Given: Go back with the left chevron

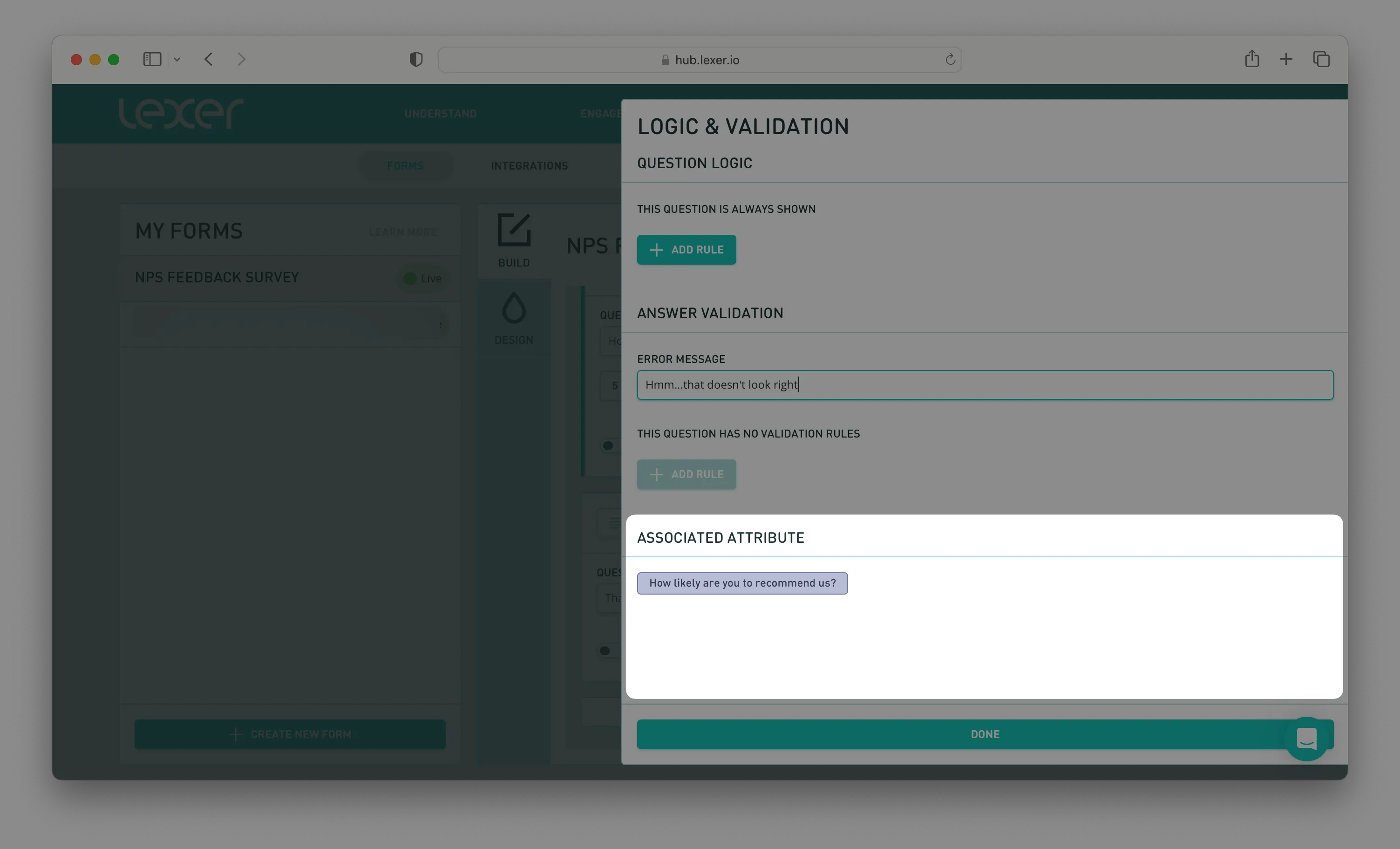Looking at the screenshot, I should (209, 59).
